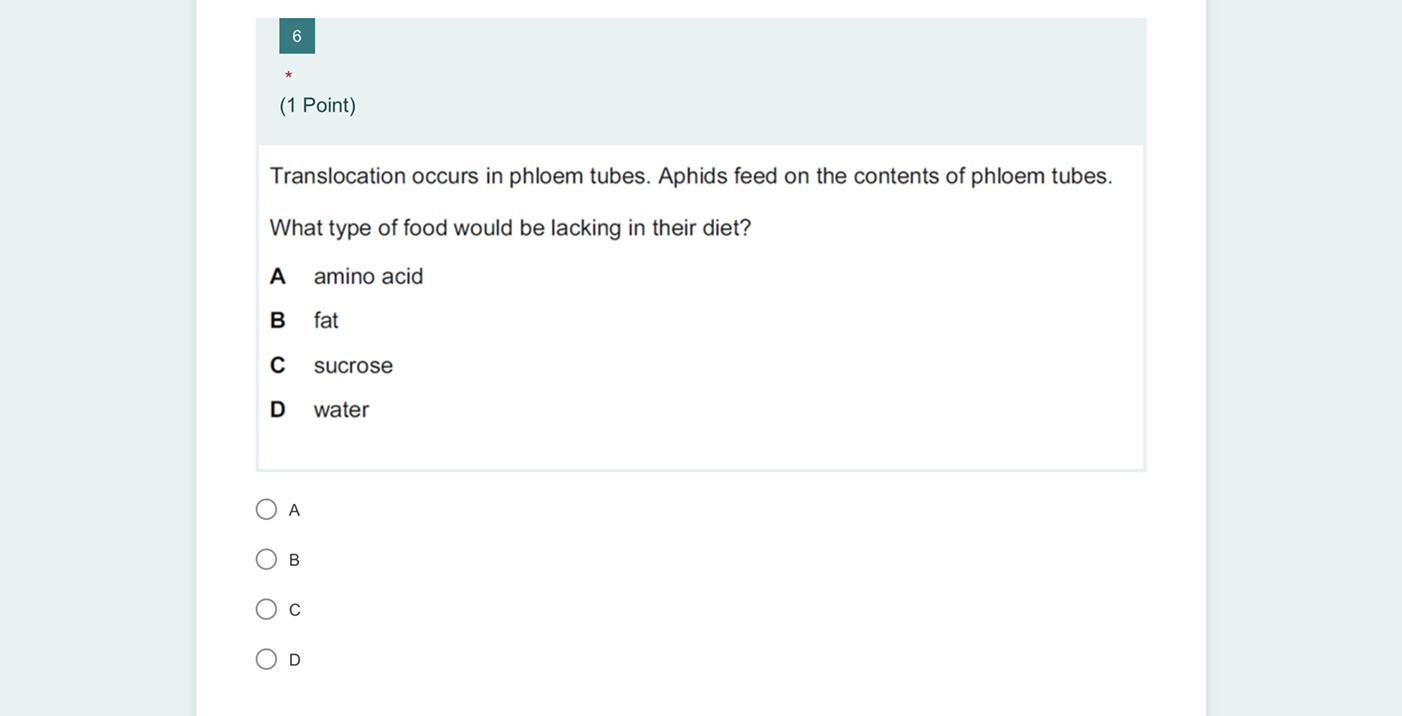Click bold letter A in question image

tap(278, 276)
